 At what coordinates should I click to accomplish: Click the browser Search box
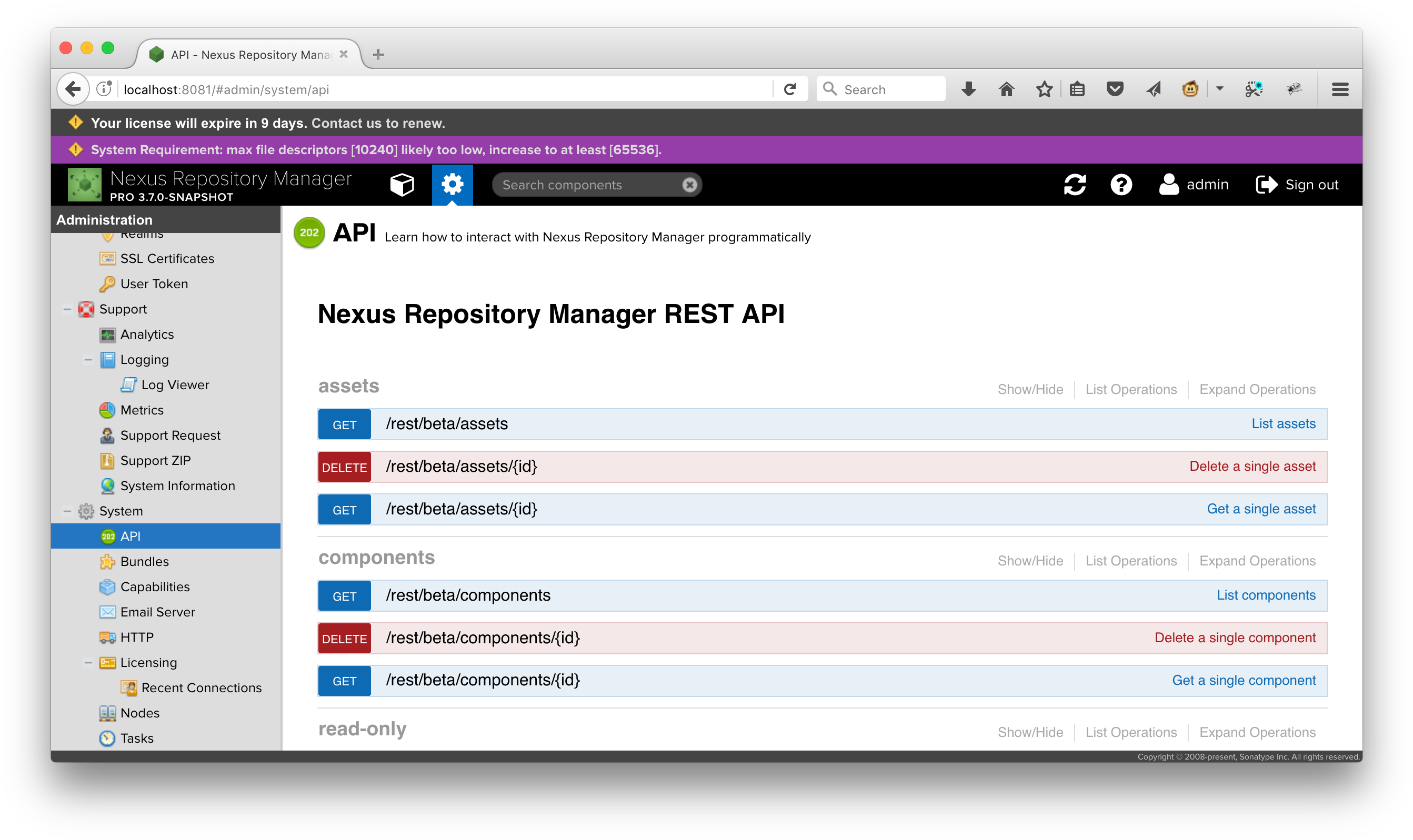880,89
